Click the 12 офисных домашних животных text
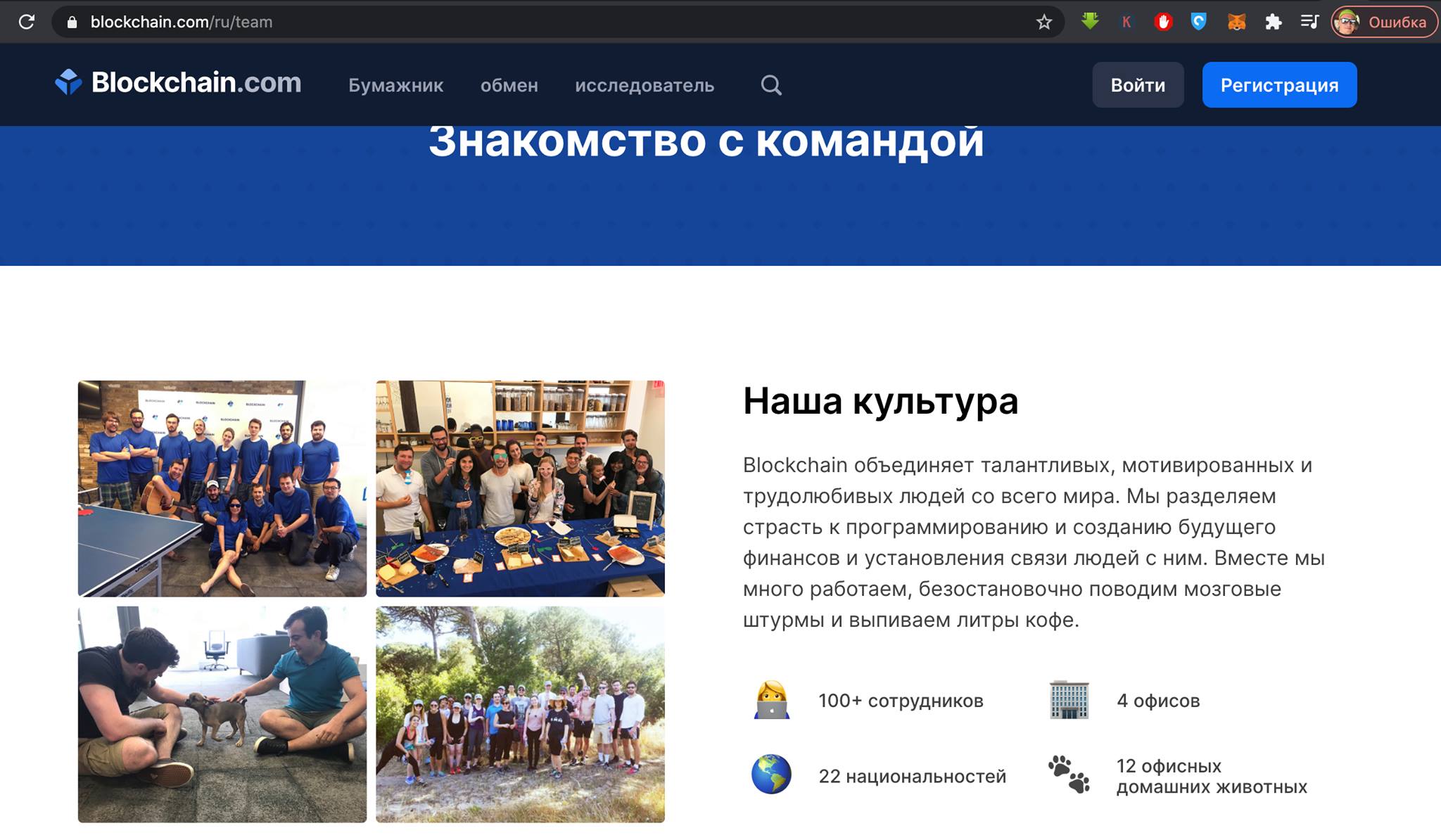 pos(1212,776)
